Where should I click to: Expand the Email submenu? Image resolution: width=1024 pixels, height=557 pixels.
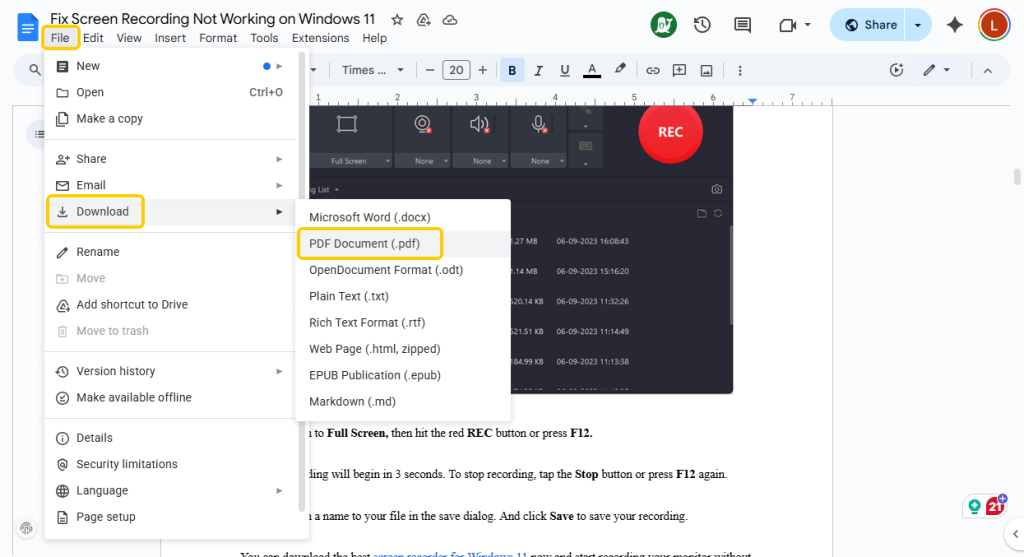[170, 185]
